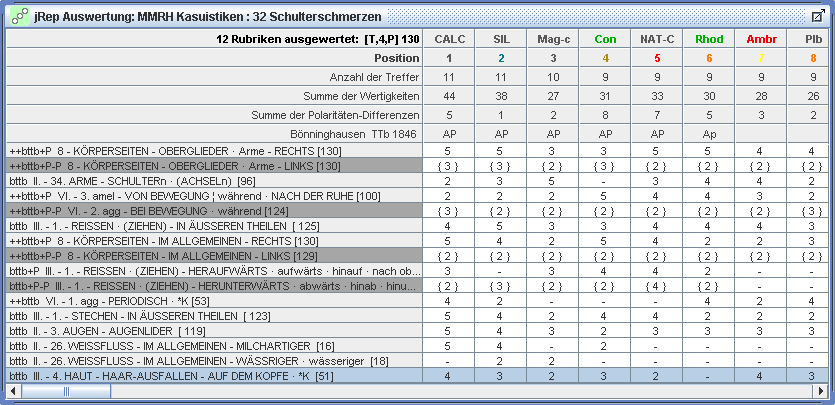Click the jRep window icon in title bar
835x405 pixels.
pos(17,16)
